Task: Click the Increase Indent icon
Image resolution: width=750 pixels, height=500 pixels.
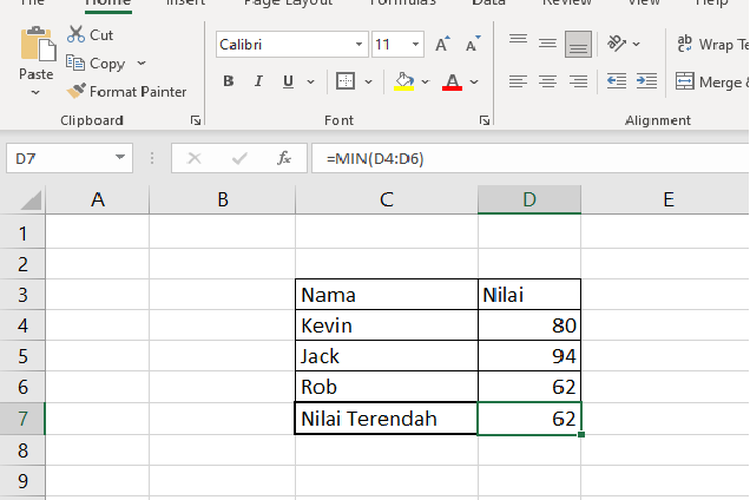Action: click(x=647, y=81)
